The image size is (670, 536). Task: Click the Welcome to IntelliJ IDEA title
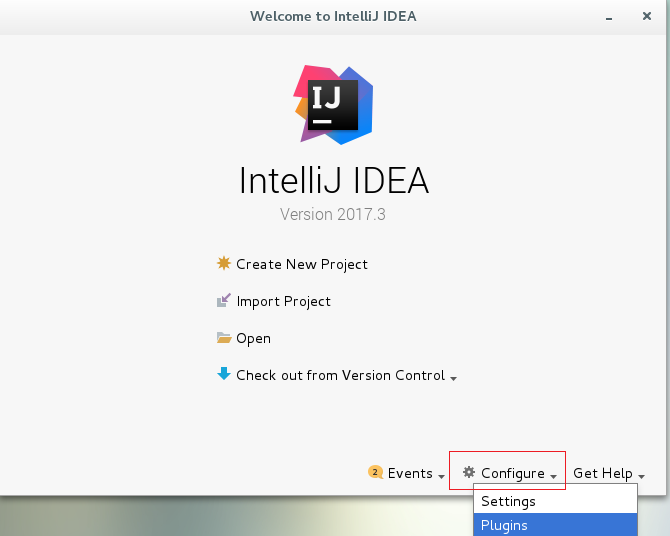333,16
